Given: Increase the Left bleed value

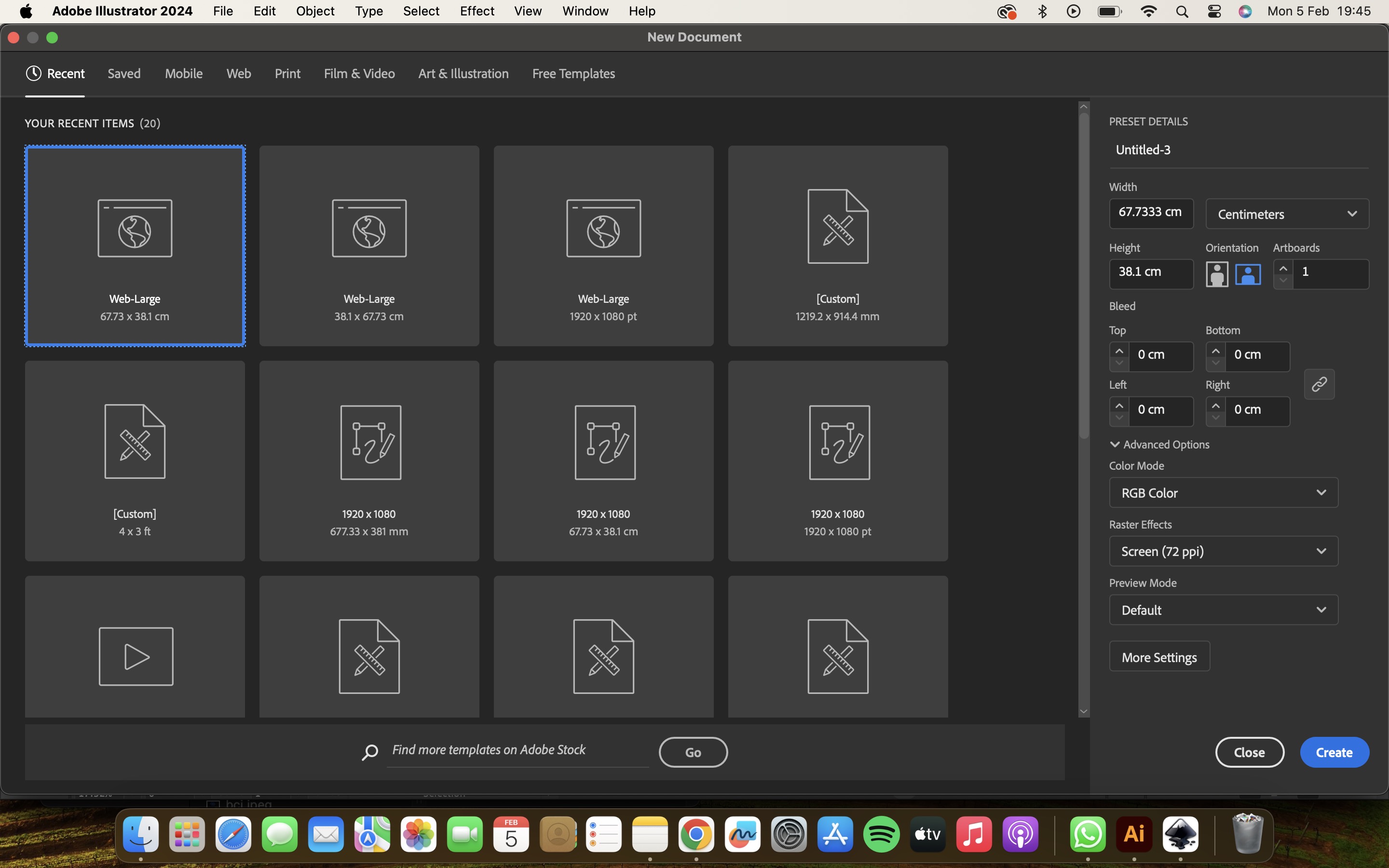Looking at the screenshot, I should coord(1119,406).
